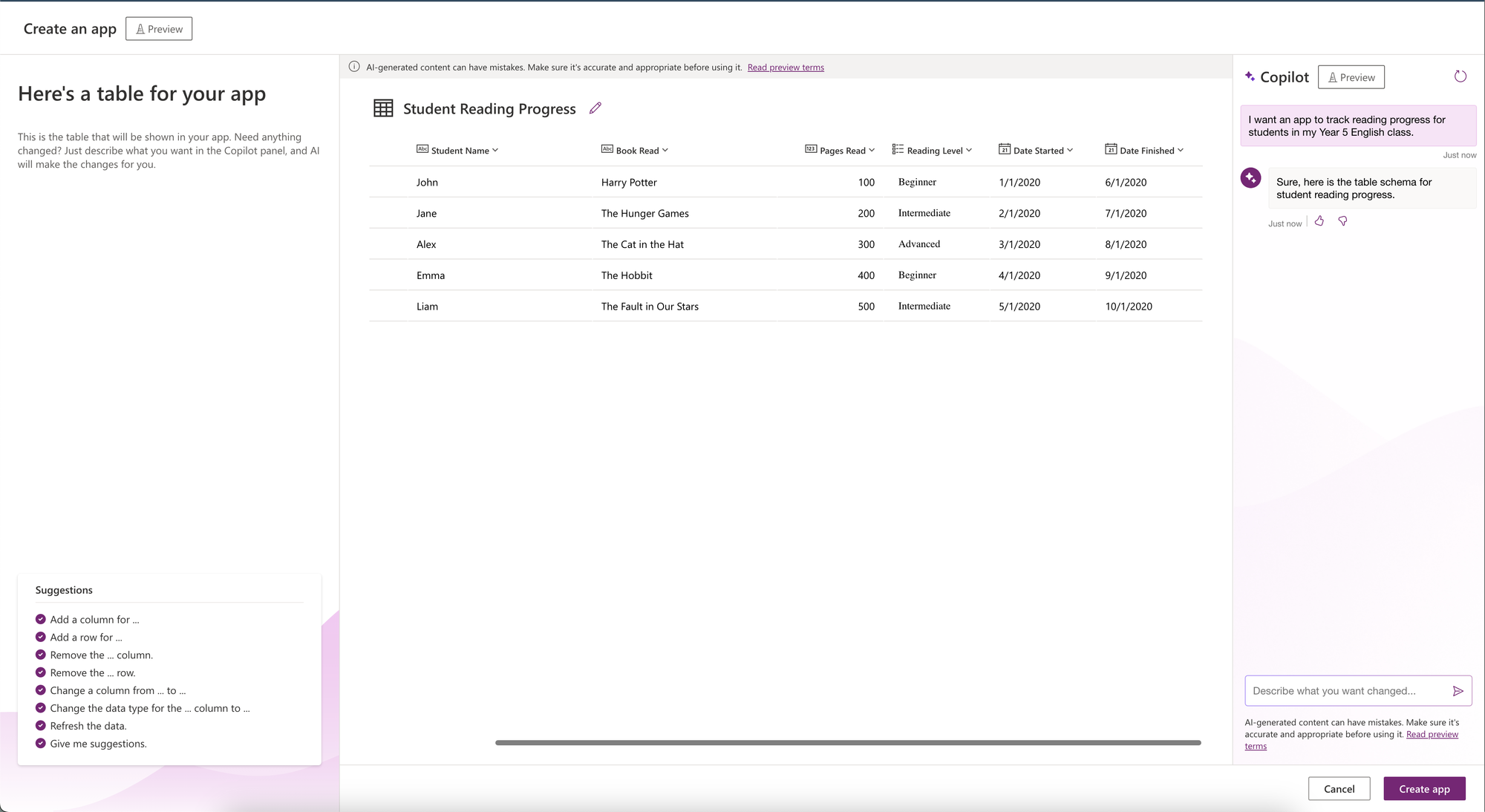The image size is (1485, 812).
Task: Give a thumbs down to the Copilot response
Action: (1342, 221)
